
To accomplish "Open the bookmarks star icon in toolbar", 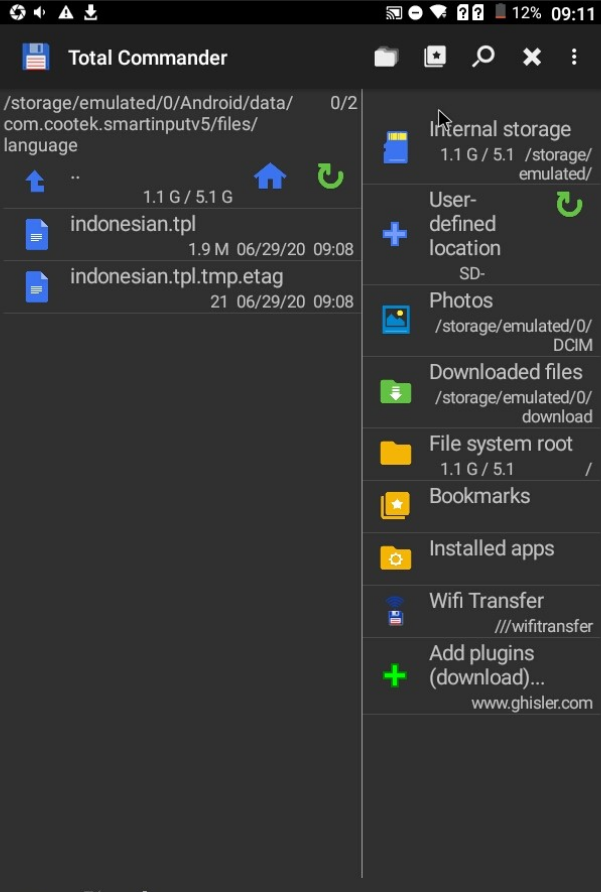I will pos(435,56).
